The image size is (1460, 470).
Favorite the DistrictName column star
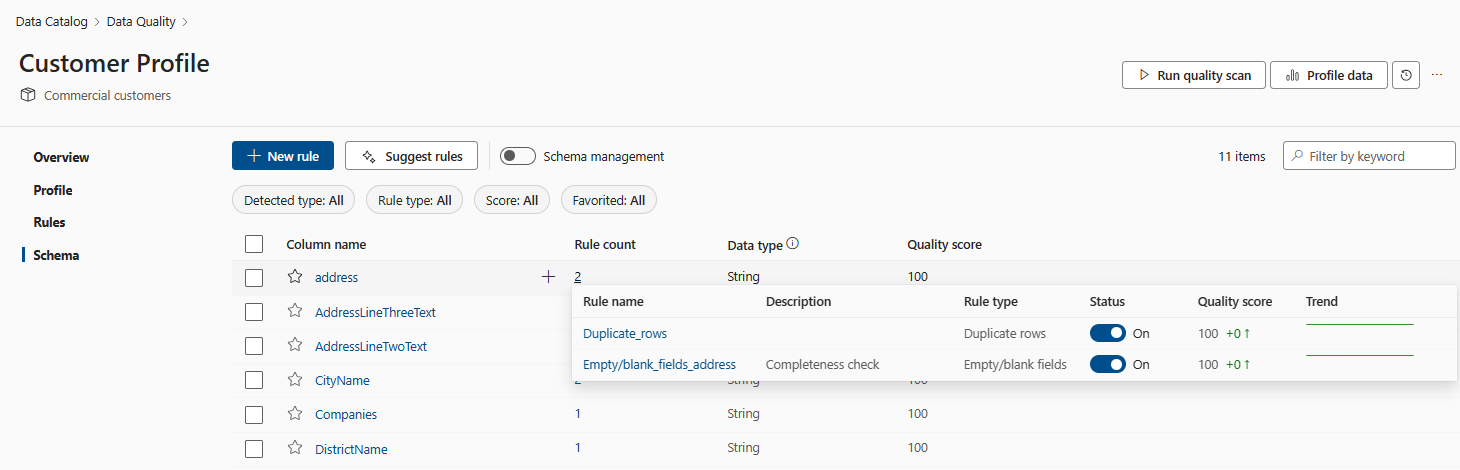click(295, 449)
